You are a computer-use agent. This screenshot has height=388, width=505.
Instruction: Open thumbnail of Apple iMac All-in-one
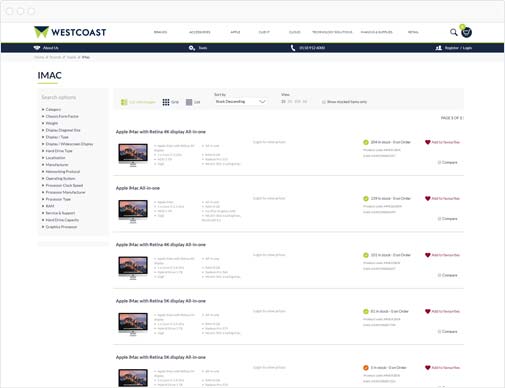click(x=133, y=211)
